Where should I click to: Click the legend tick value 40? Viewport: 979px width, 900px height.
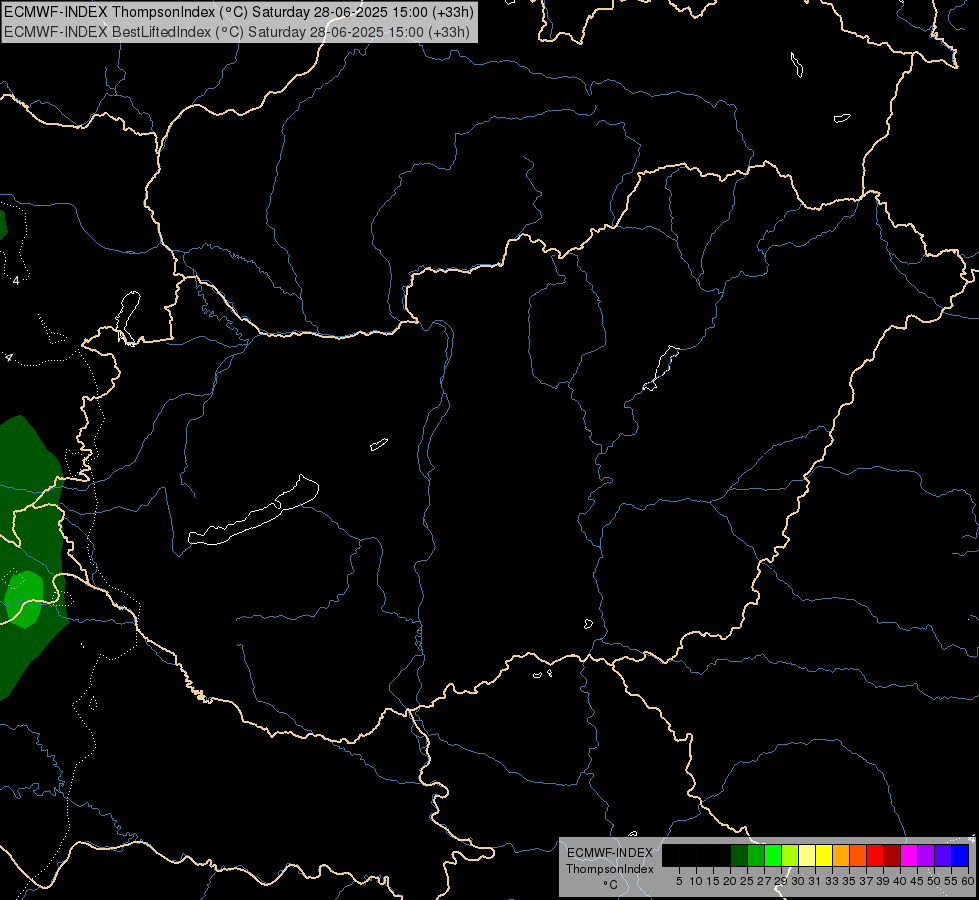click(900, 881)
